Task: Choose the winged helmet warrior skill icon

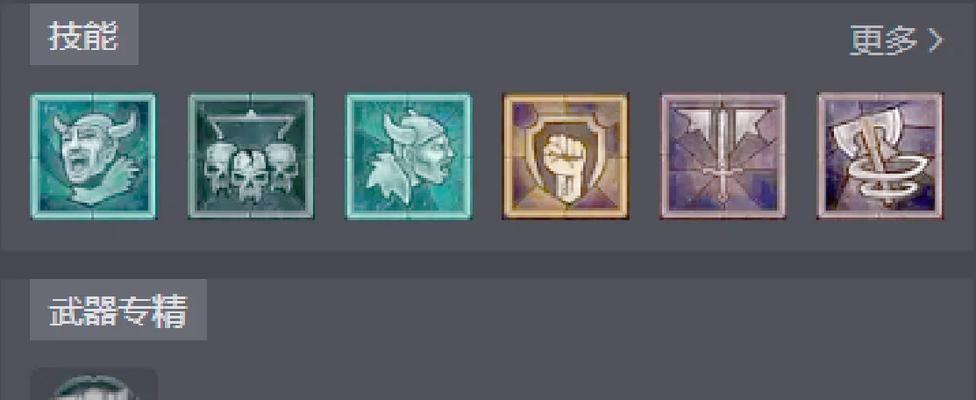Action: (x=408, y=156)
